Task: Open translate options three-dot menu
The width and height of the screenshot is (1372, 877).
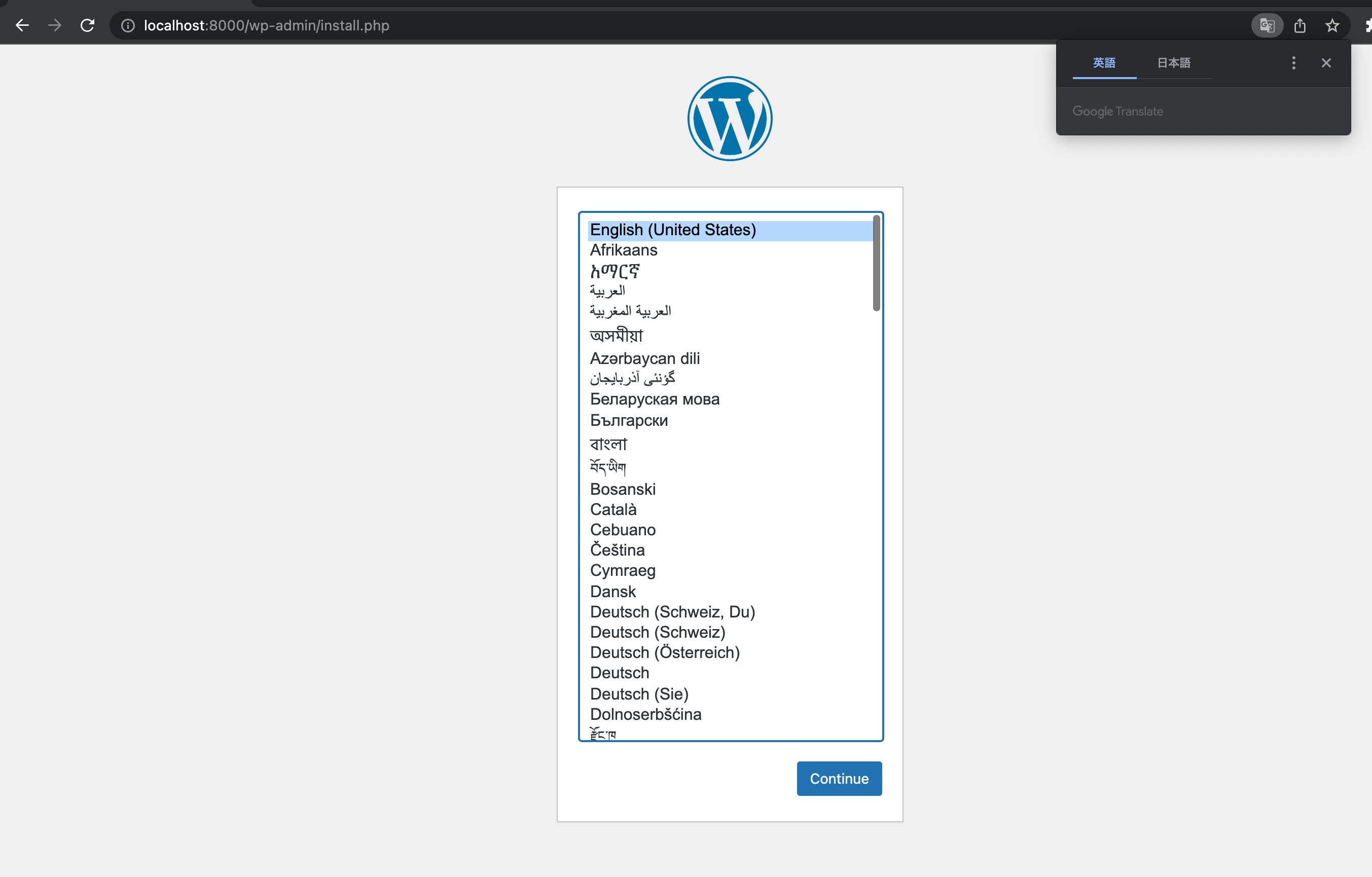Action: [1294, 63]
